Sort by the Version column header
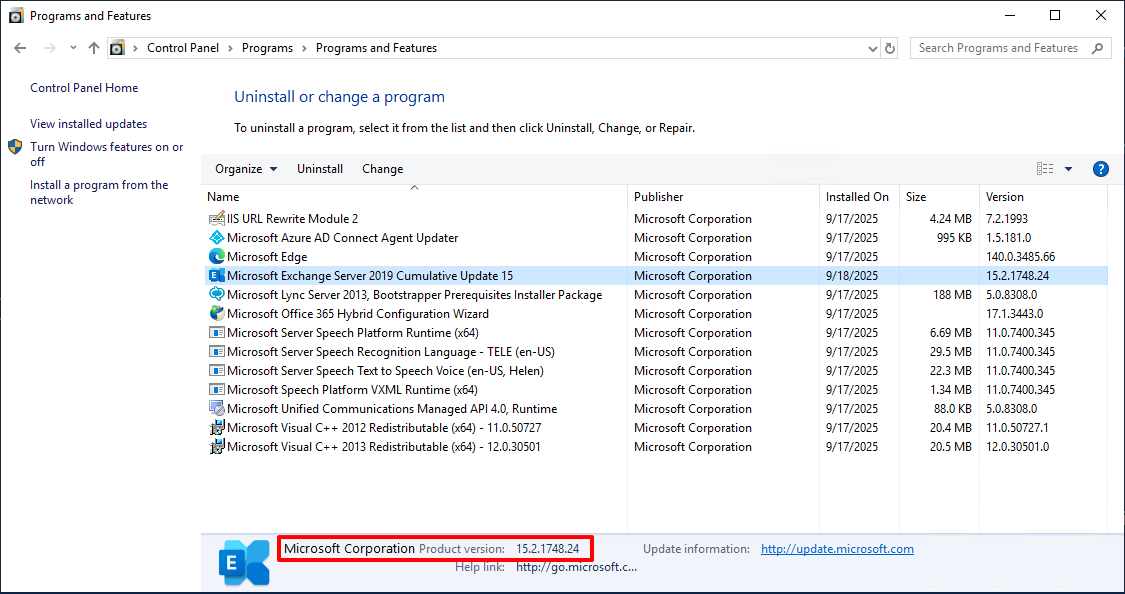Screen dimensions: 1125x594 point(1044,197)
